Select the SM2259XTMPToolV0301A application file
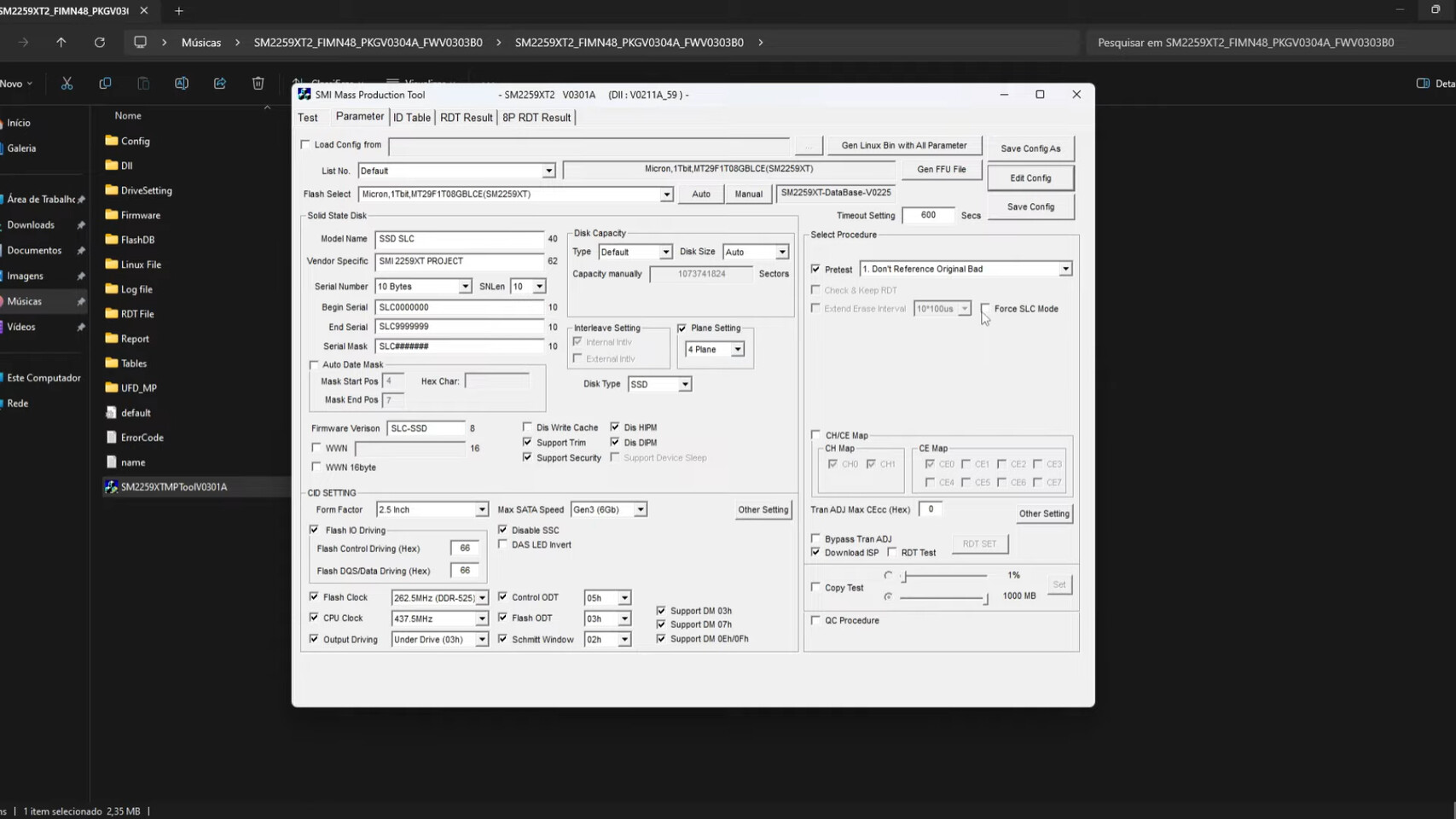Image resolution: width=1456 pixels, height=819 pixels. click(174, 486)
